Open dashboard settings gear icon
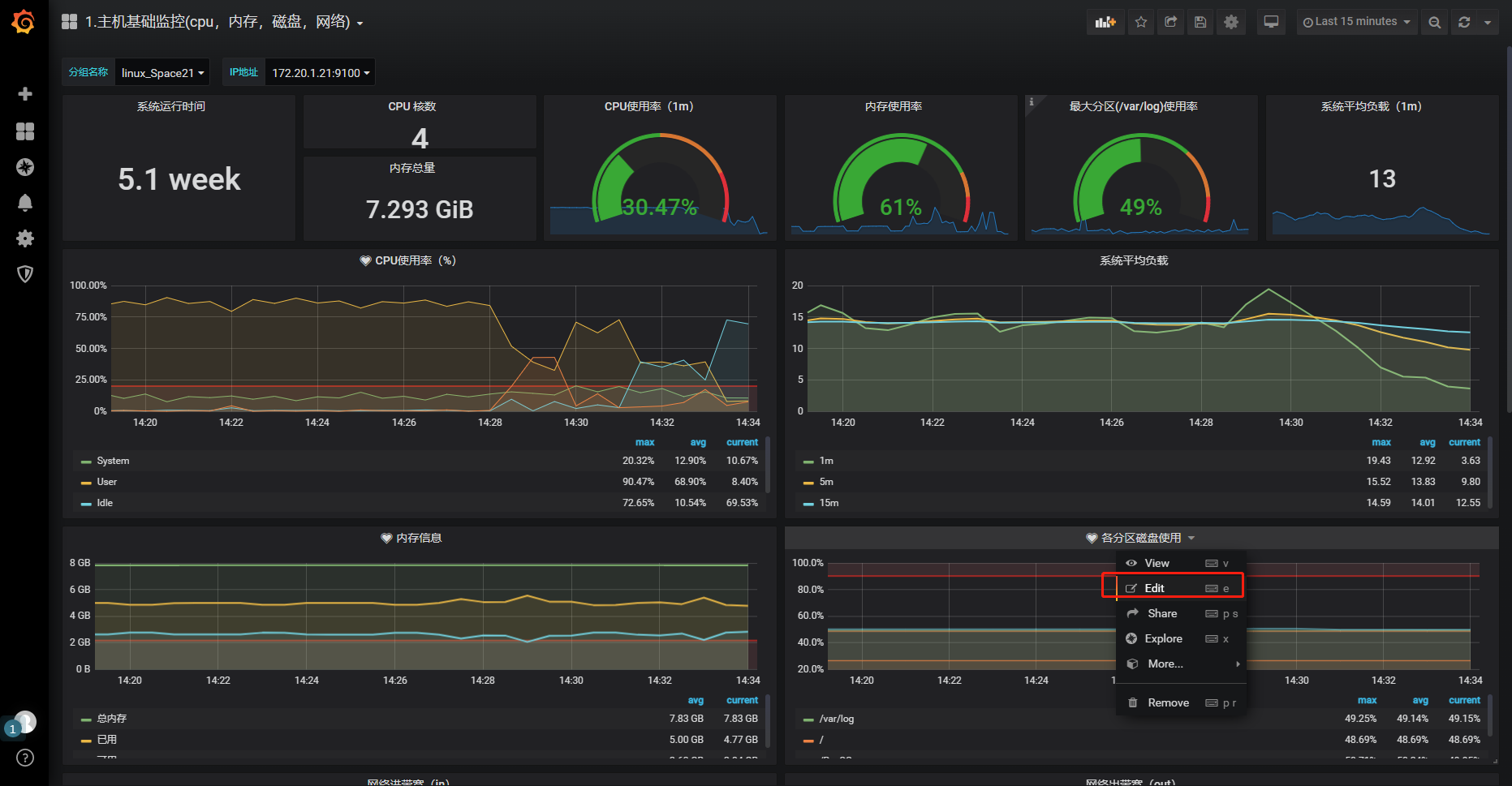Screen dimensions: 1512x786 tap(1231, 22)
